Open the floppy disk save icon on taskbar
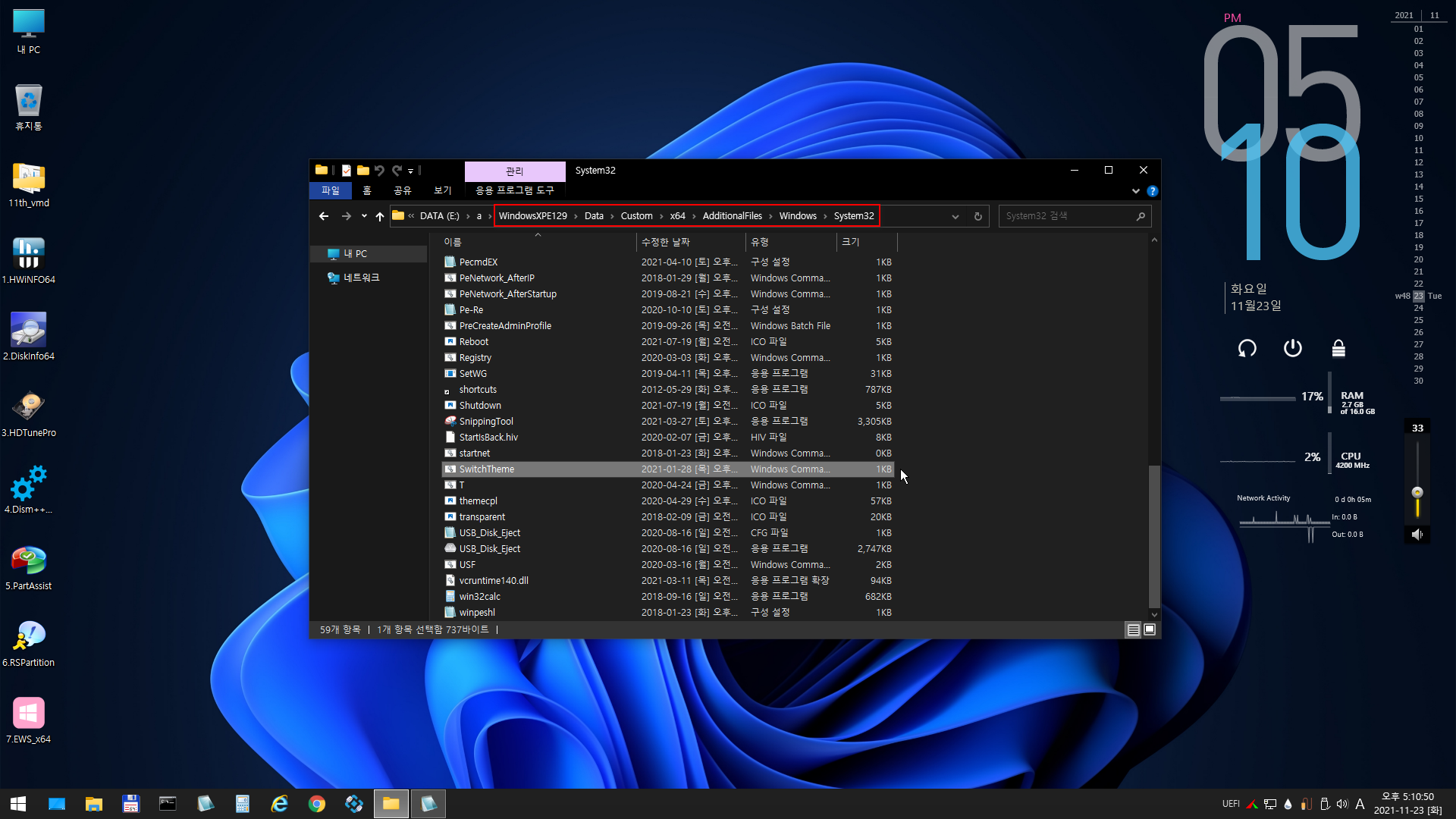 tap(130, 804)
